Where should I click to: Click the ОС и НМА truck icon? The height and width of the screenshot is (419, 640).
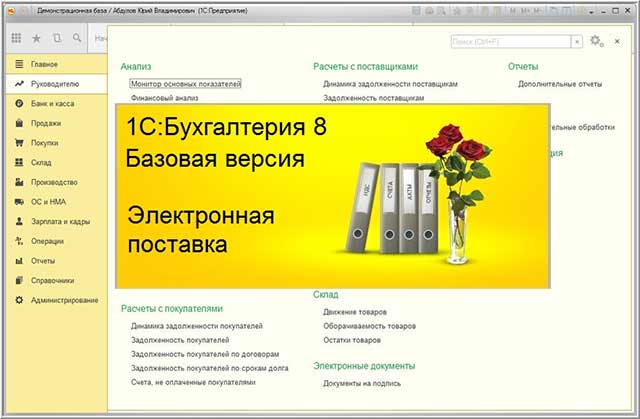point(19,202)
